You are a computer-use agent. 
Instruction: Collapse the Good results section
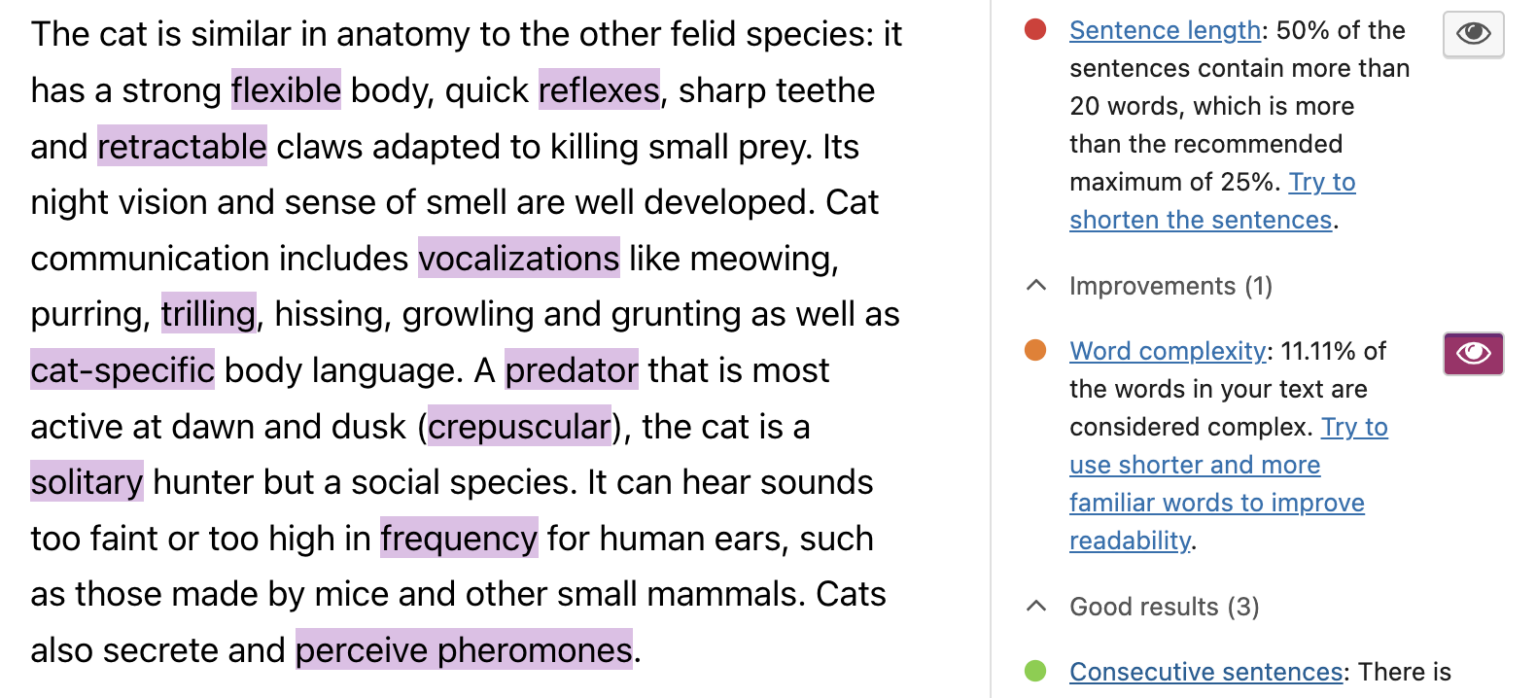coord(1035,606)
